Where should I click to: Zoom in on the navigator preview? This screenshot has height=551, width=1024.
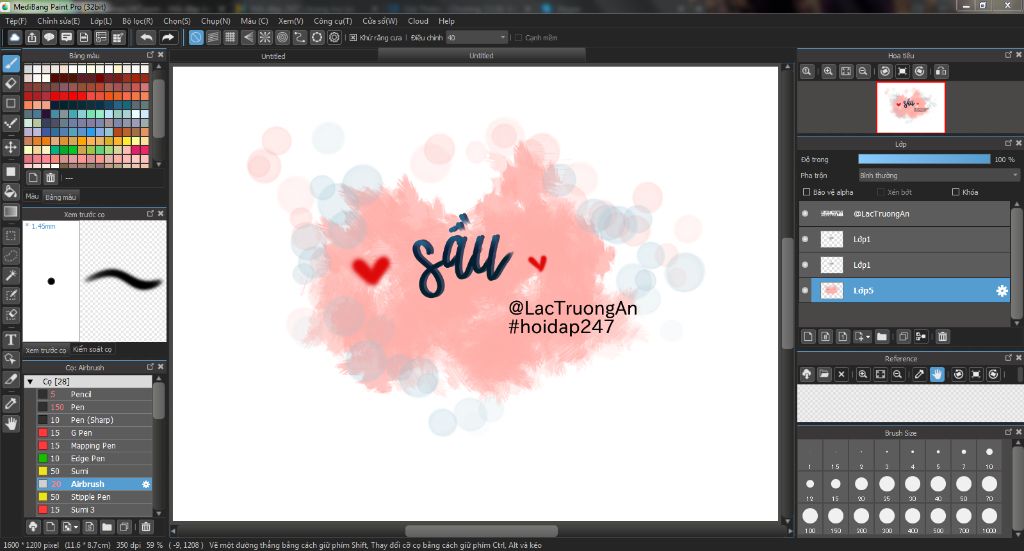(x=828, y=71)
